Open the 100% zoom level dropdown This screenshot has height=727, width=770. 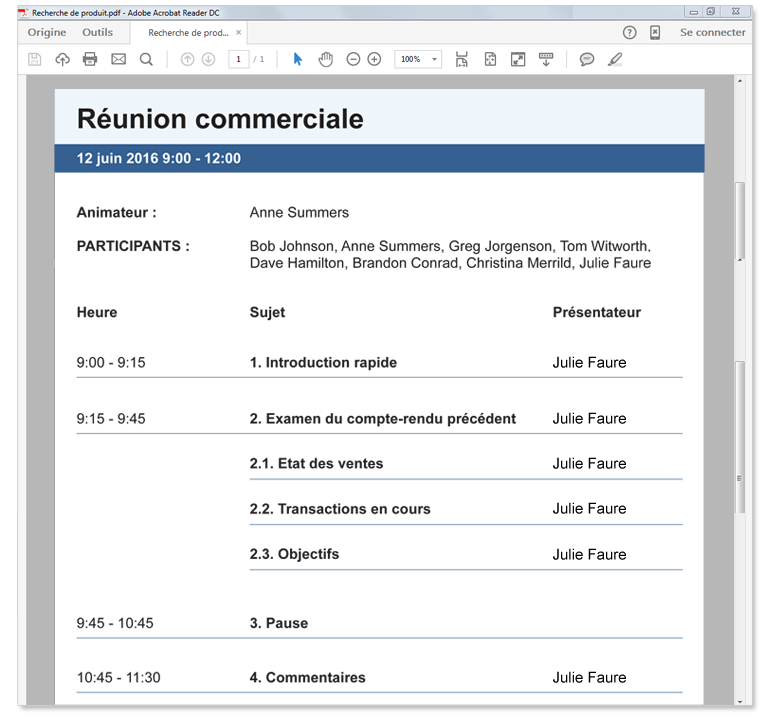click(418, 59)
